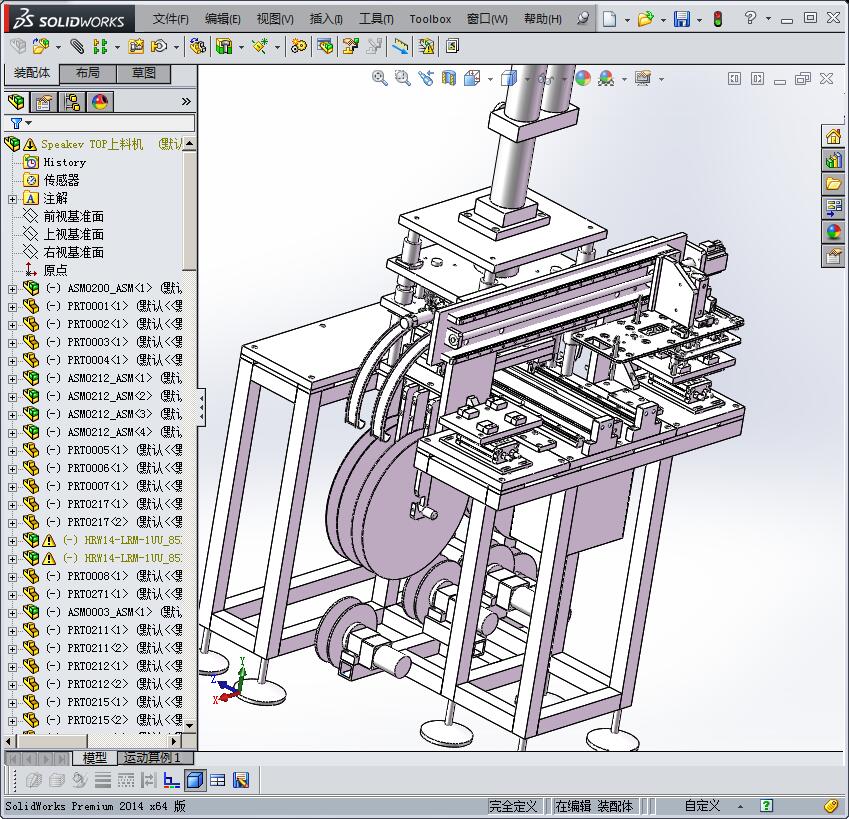
Task: Toggle the filter funnel in feature tree
Action: pos(16,123)
